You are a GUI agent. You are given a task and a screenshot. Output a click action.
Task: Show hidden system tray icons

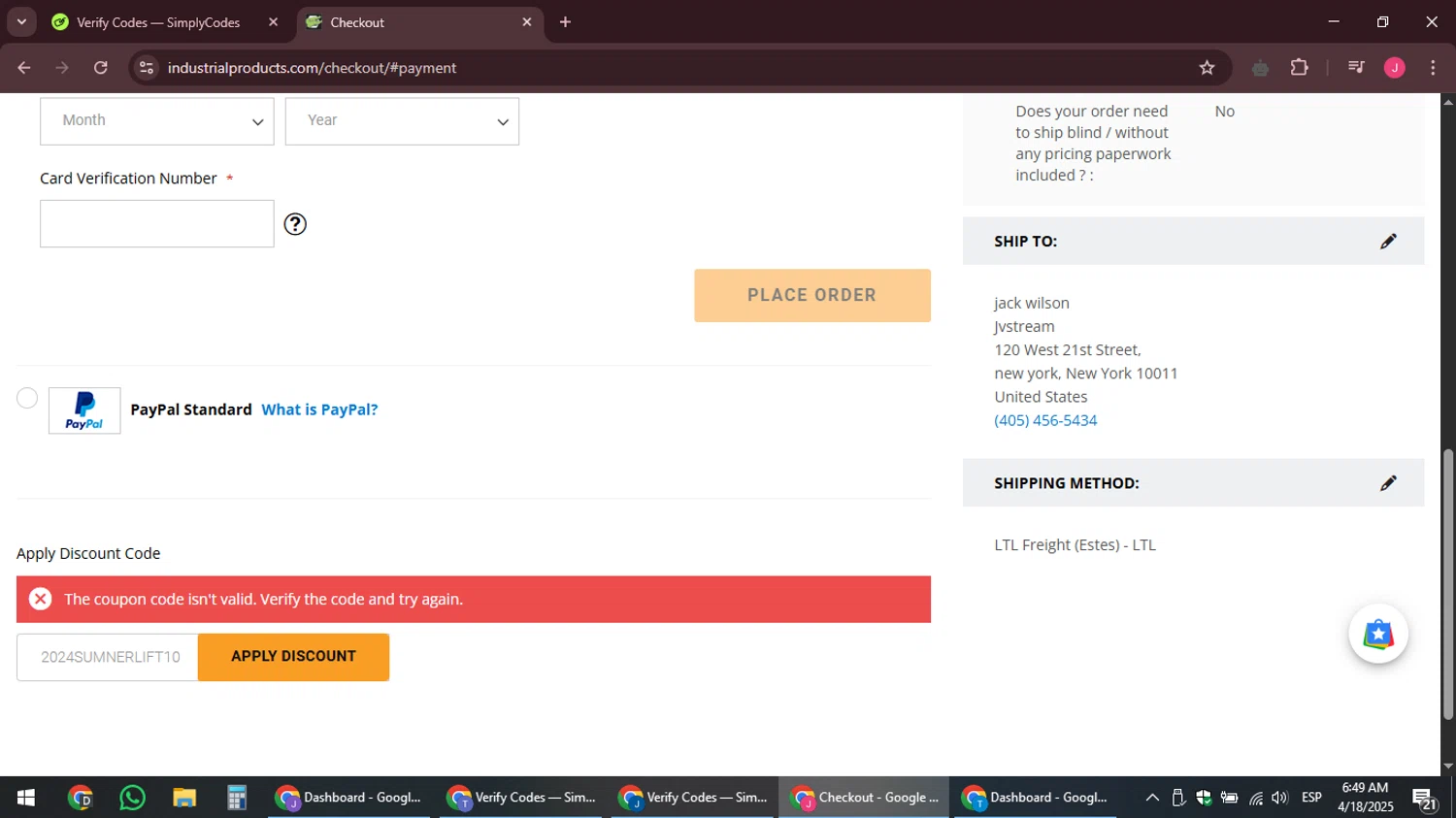coord(1152,798)
